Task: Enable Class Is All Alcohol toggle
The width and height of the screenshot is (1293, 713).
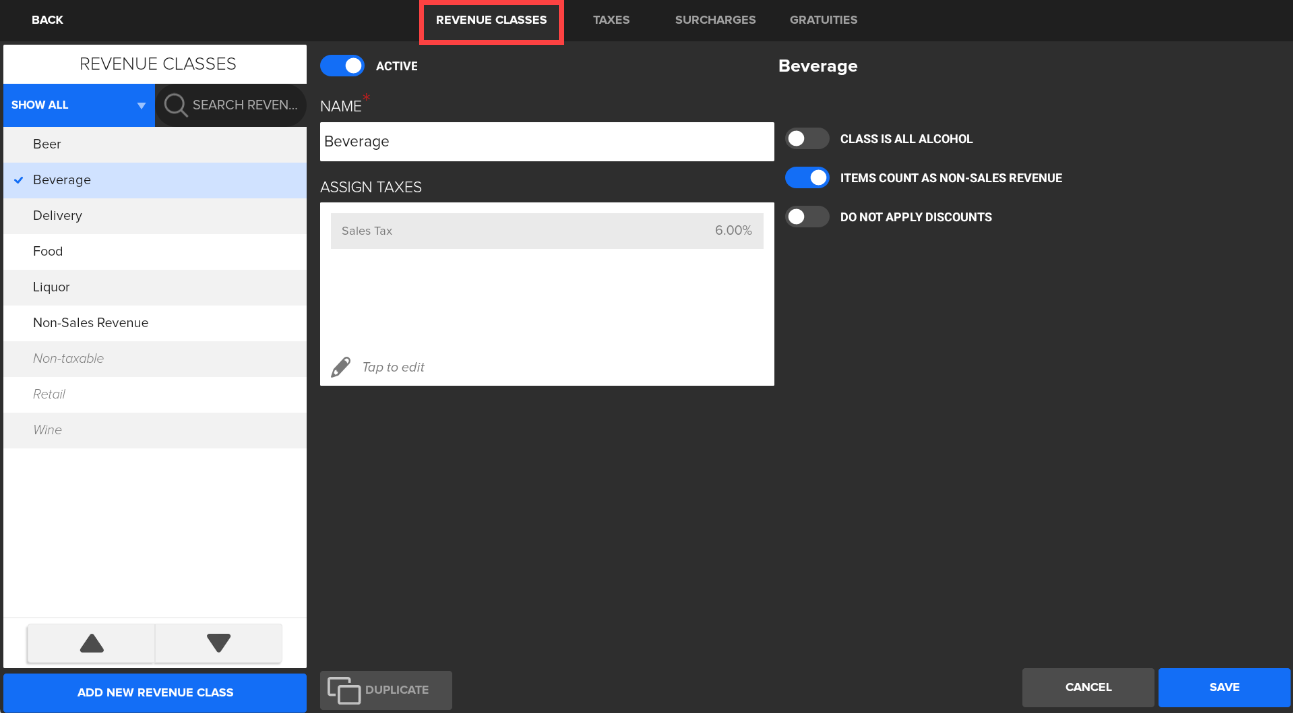Action: (x=807, y=139)
